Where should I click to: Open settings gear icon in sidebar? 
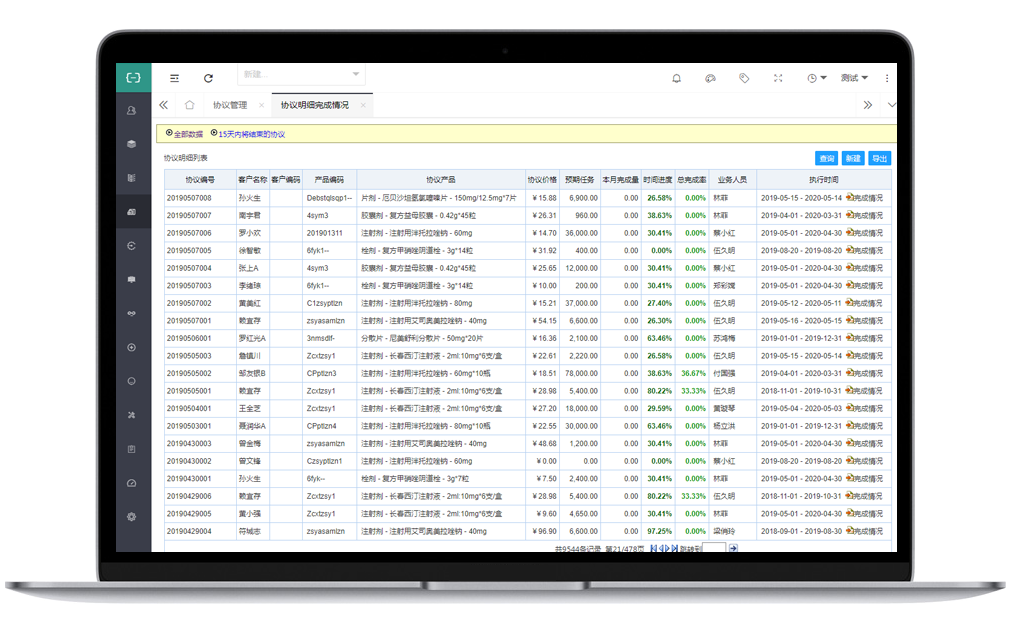[132, 517]
